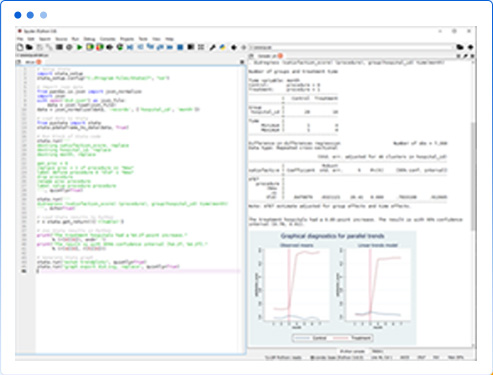The width and height of the screenshot is (493, 375).
Task: Click the blue Stop debugging square icon
Action: click(180, 47)
